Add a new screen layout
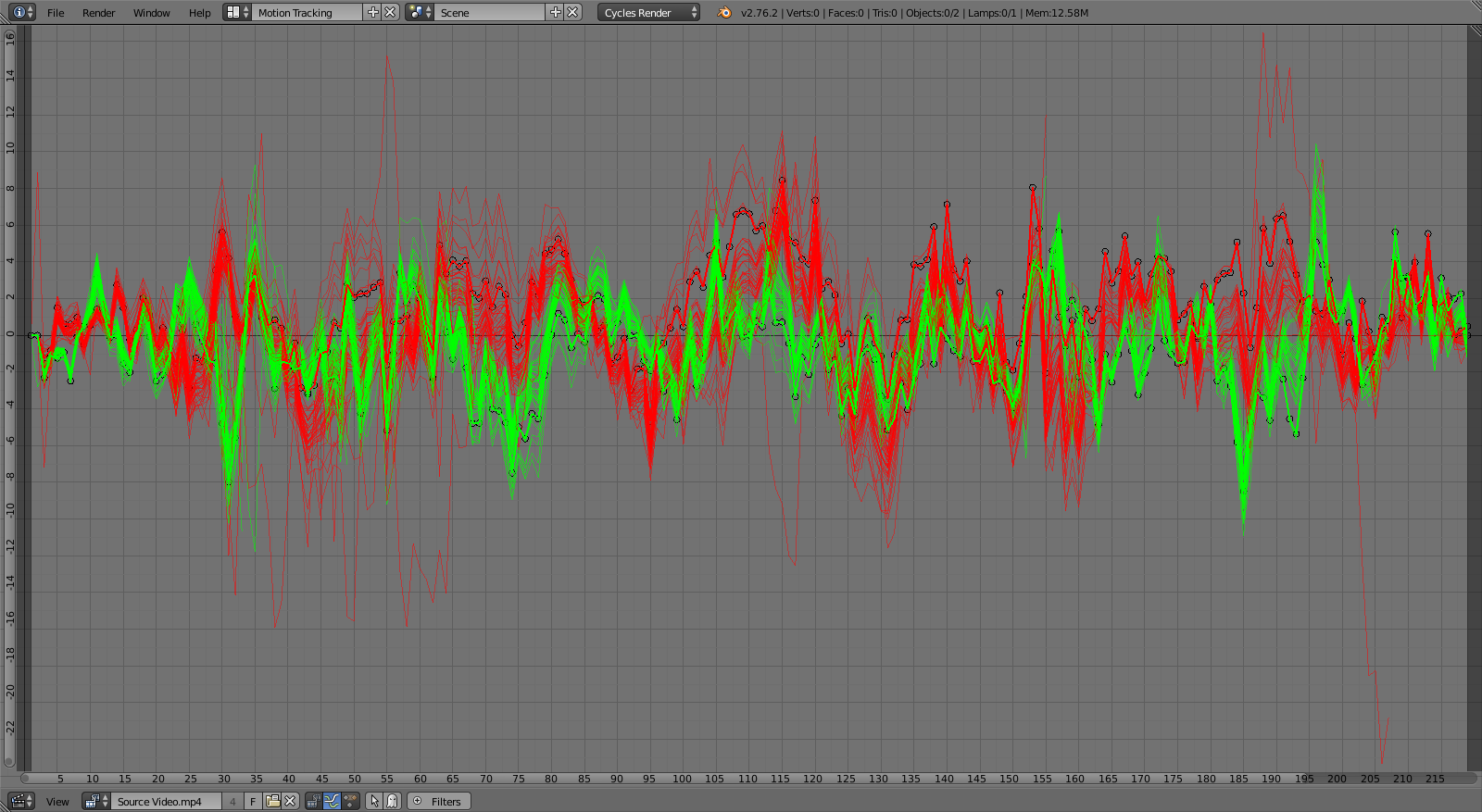The height and width of the screenshot is (812, 1482). coord(373,13)
